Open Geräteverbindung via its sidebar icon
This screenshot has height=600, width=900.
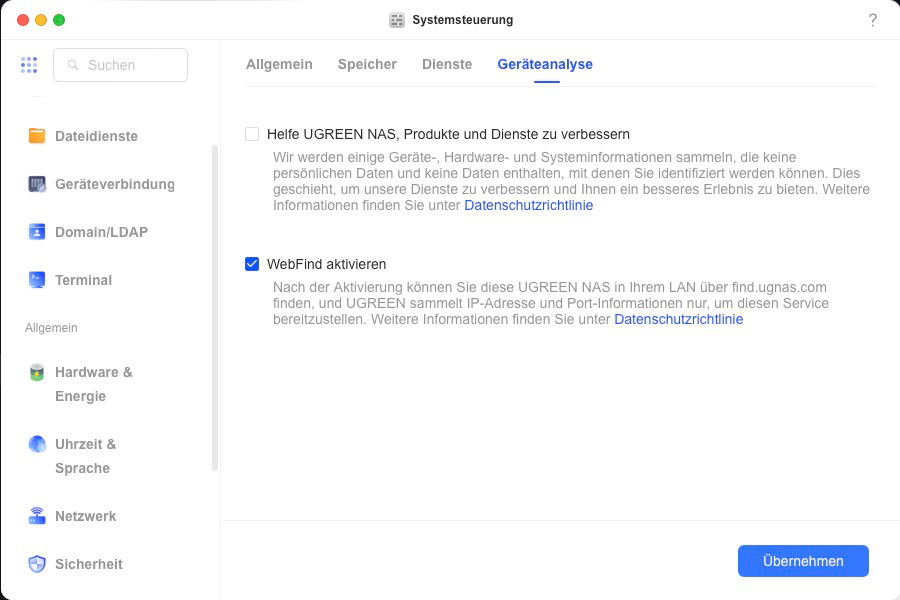tap(37, 184)
